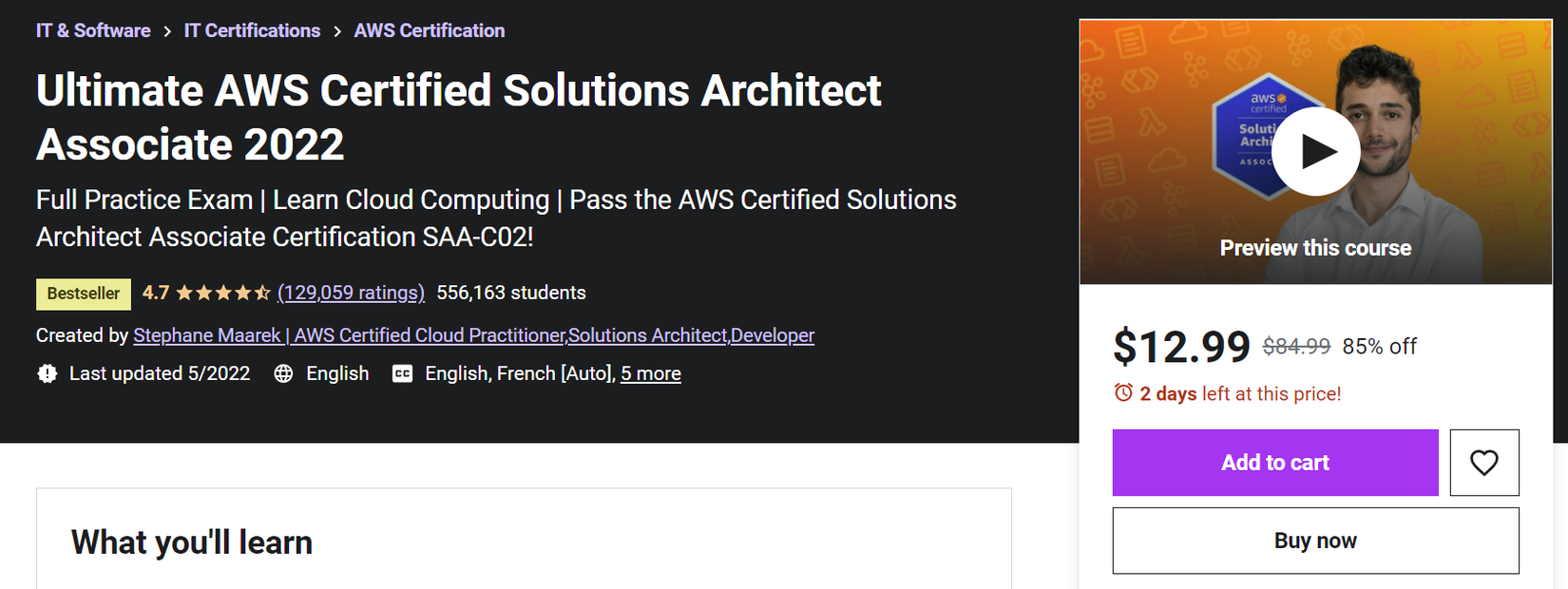Screen dimensions: 1568x589
Task: Click the last updated badge icon
Action: tap(47, 374)
